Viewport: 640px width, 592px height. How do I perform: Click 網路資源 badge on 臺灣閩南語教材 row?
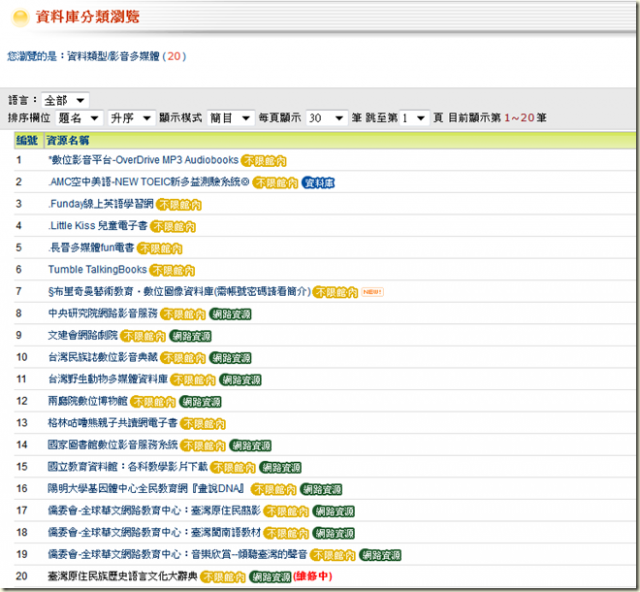(x=334, y=534)
